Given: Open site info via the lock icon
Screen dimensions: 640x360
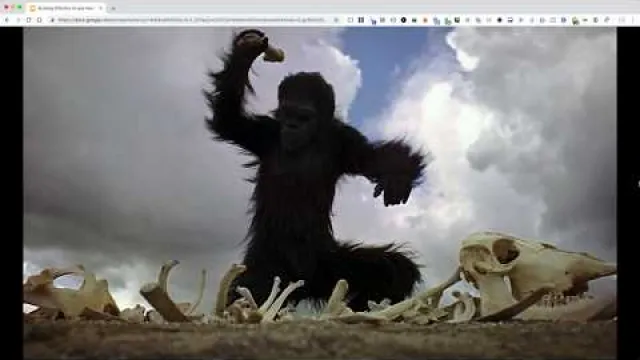Looking at the screenshot, I should 52,20.
